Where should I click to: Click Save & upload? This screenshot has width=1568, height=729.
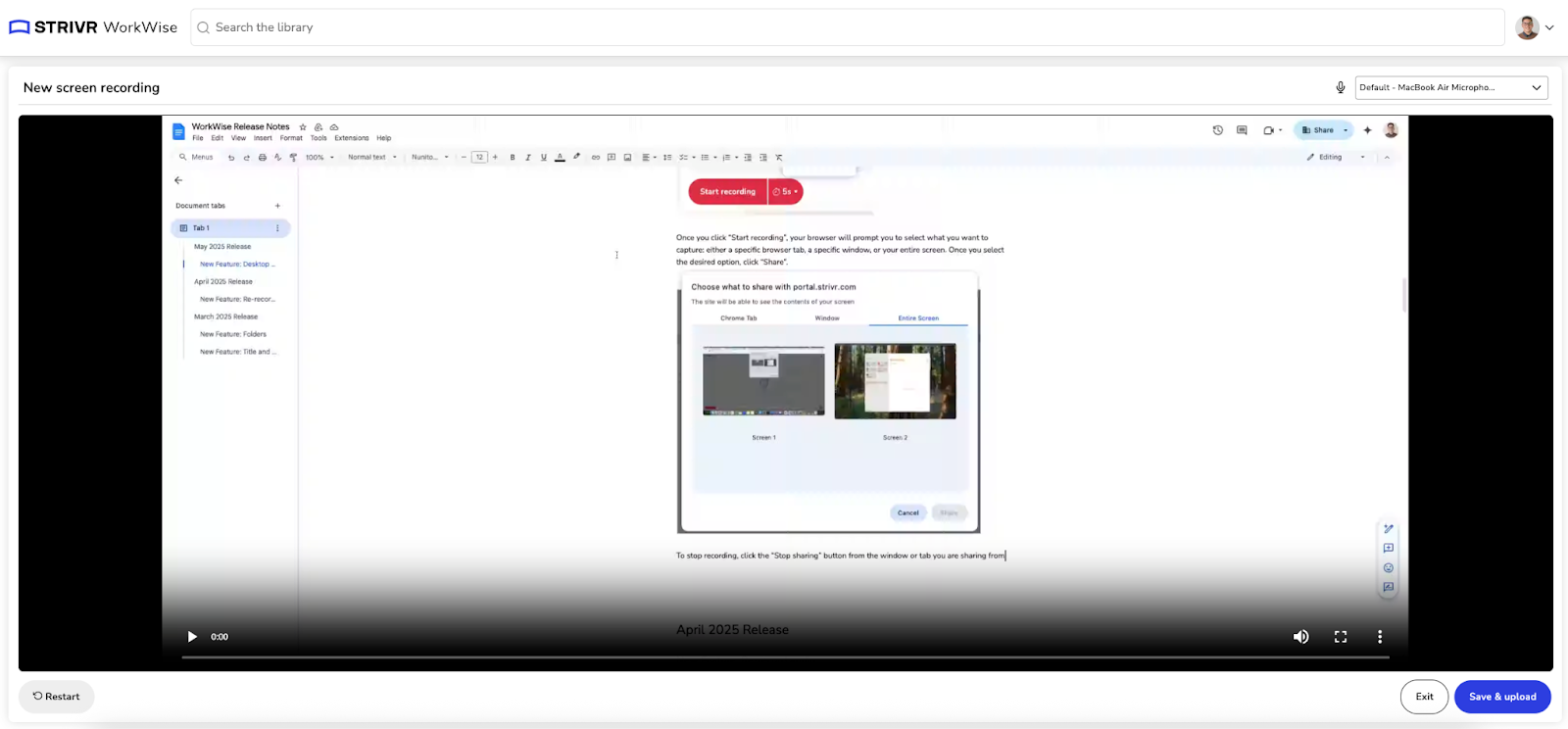(1502, 697)
